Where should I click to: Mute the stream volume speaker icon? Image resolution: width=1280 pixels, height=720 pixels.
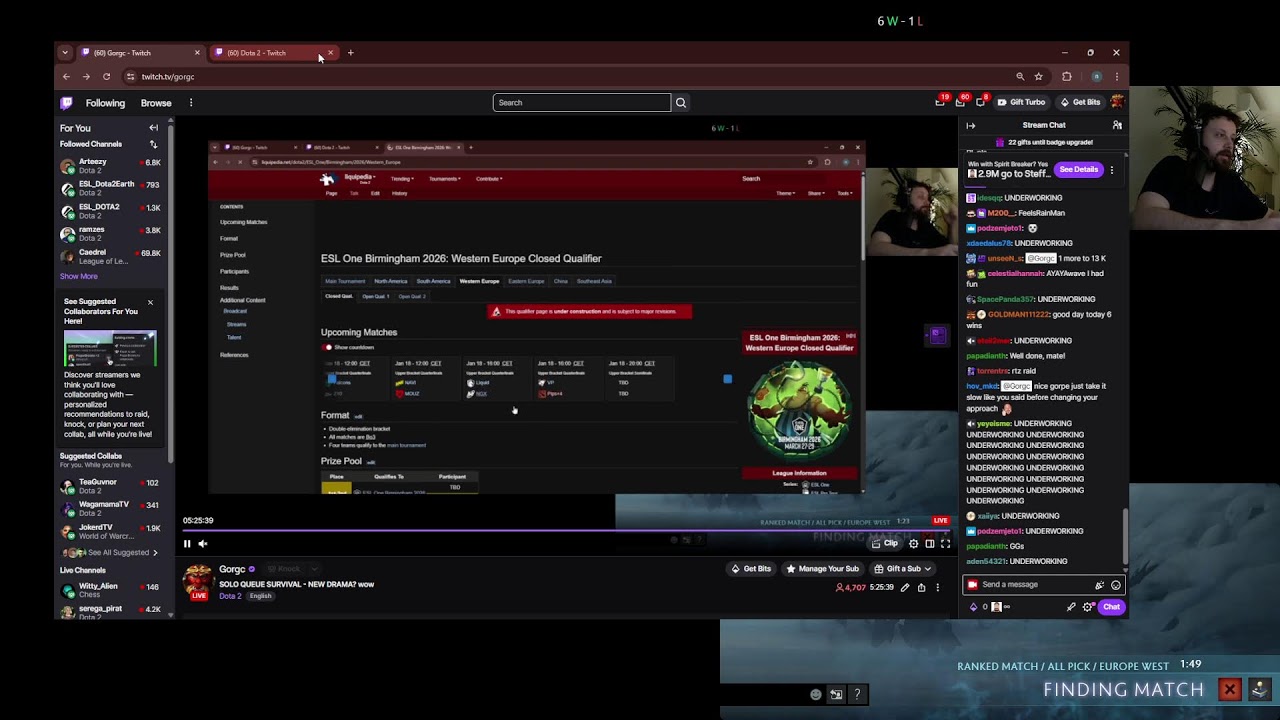(x=203, y=544)
